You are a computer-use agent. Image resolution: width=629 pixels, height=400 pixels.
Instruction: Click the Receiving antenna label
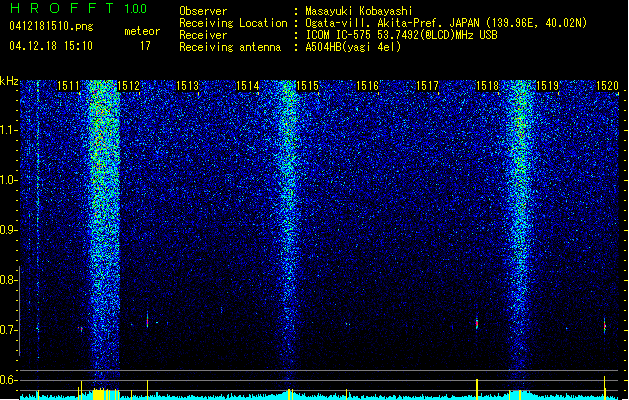[x=230, y=47]
